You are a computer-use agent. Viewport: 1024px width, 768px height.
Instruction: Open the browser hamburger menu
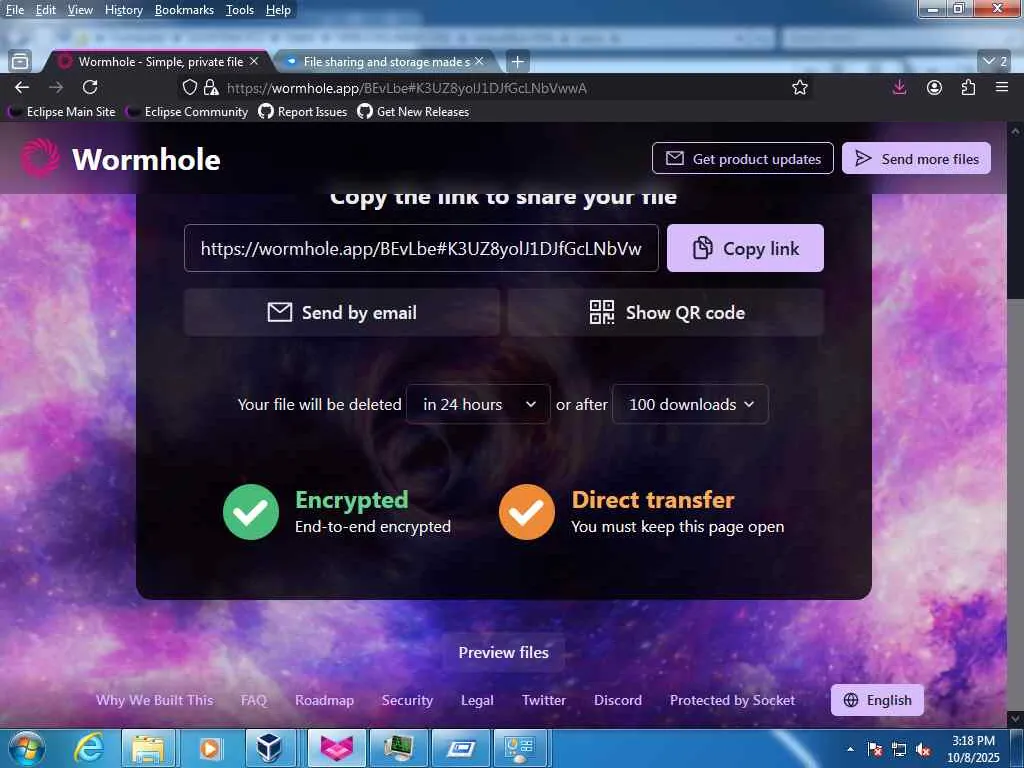1002,87
